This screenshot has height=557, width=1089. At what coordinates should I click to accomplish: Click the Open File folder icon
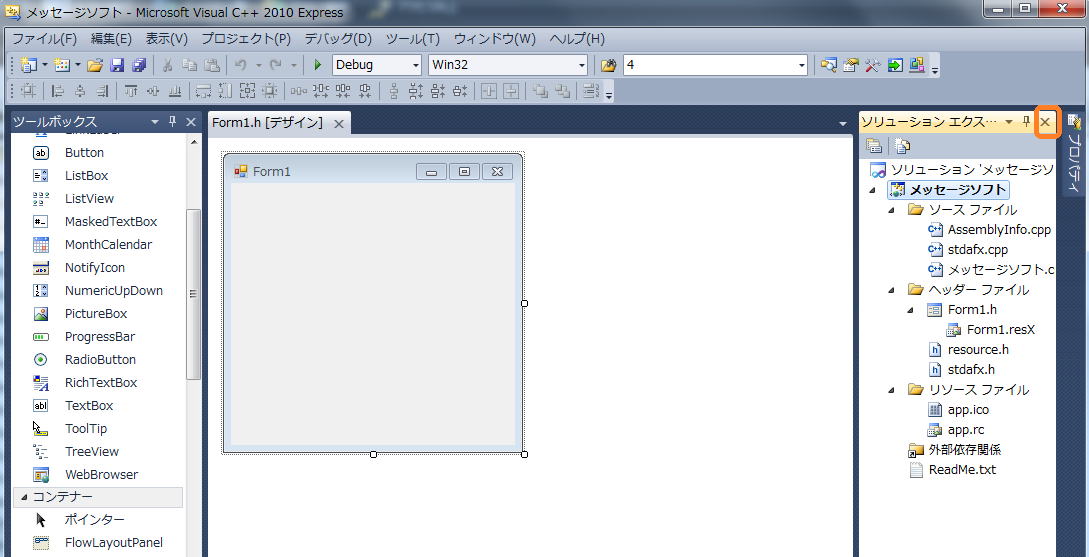point(95,65)
